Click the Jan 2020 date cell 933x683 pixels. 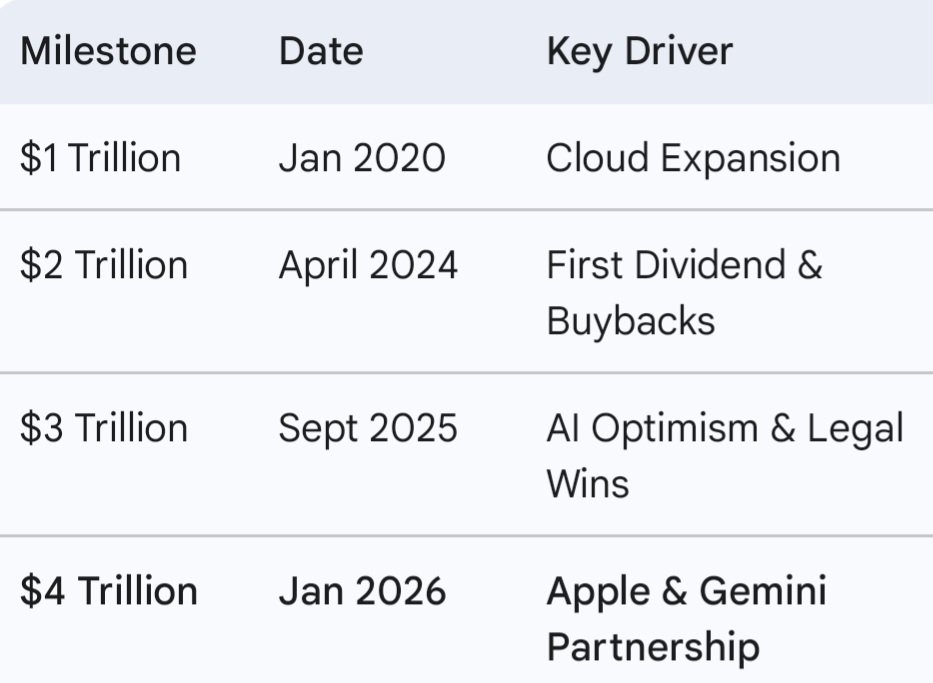pos(362,158)
